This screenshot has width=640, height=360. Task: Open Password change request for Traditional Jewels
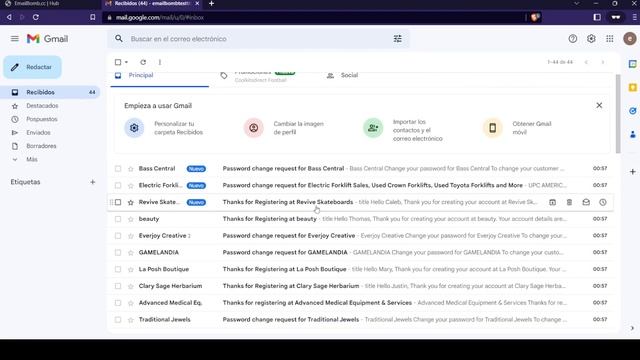[x=291, y=320]
